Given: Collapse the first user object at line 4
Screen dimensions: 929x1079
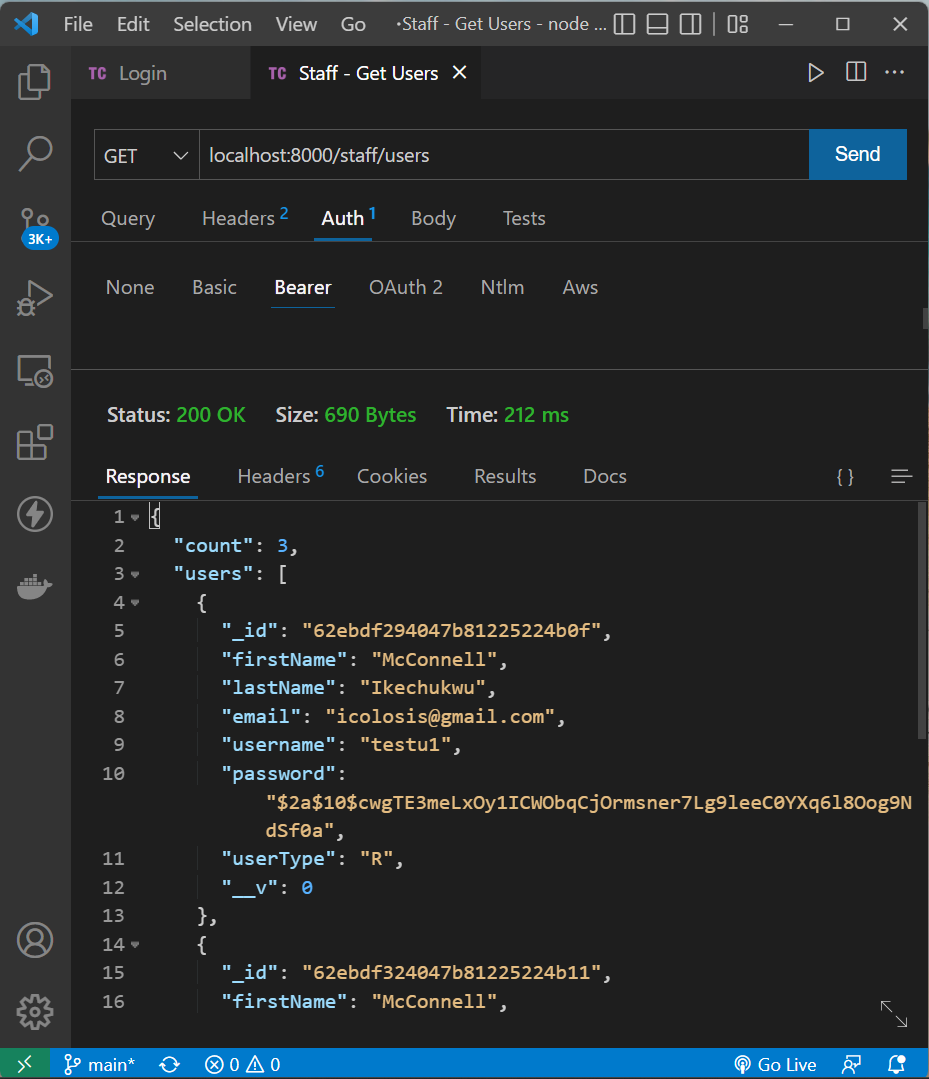Looking at the screenshot, I should pos(135,603).
